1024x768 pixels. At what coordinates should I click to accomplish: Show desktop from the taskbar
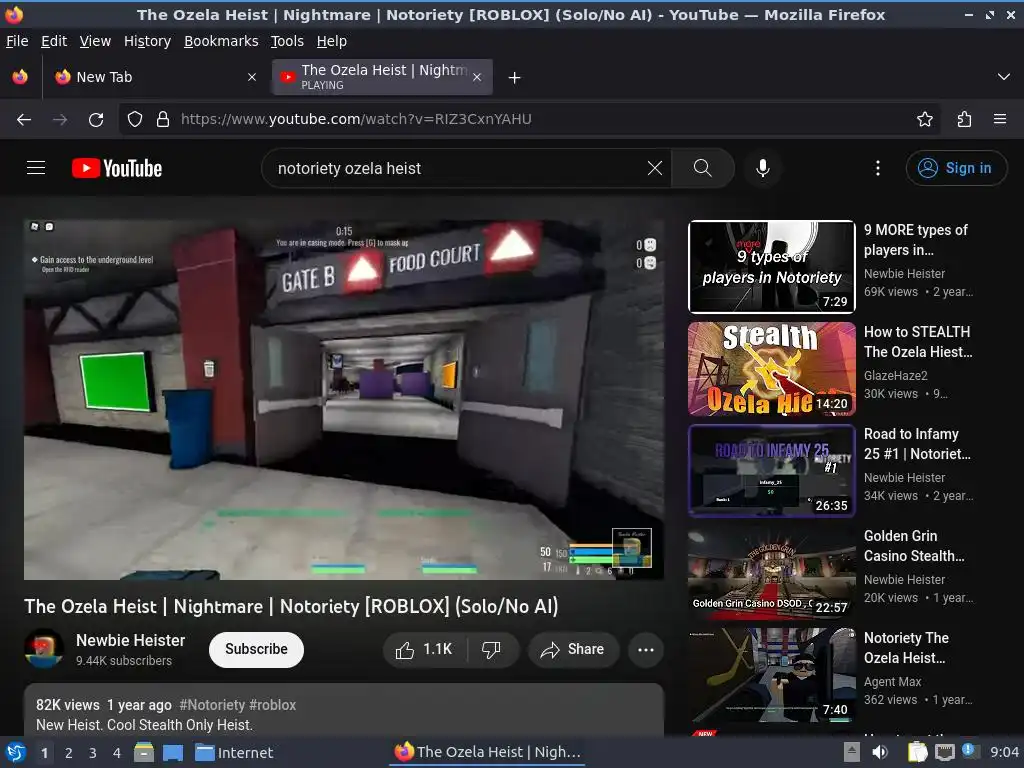click(173, 753)
